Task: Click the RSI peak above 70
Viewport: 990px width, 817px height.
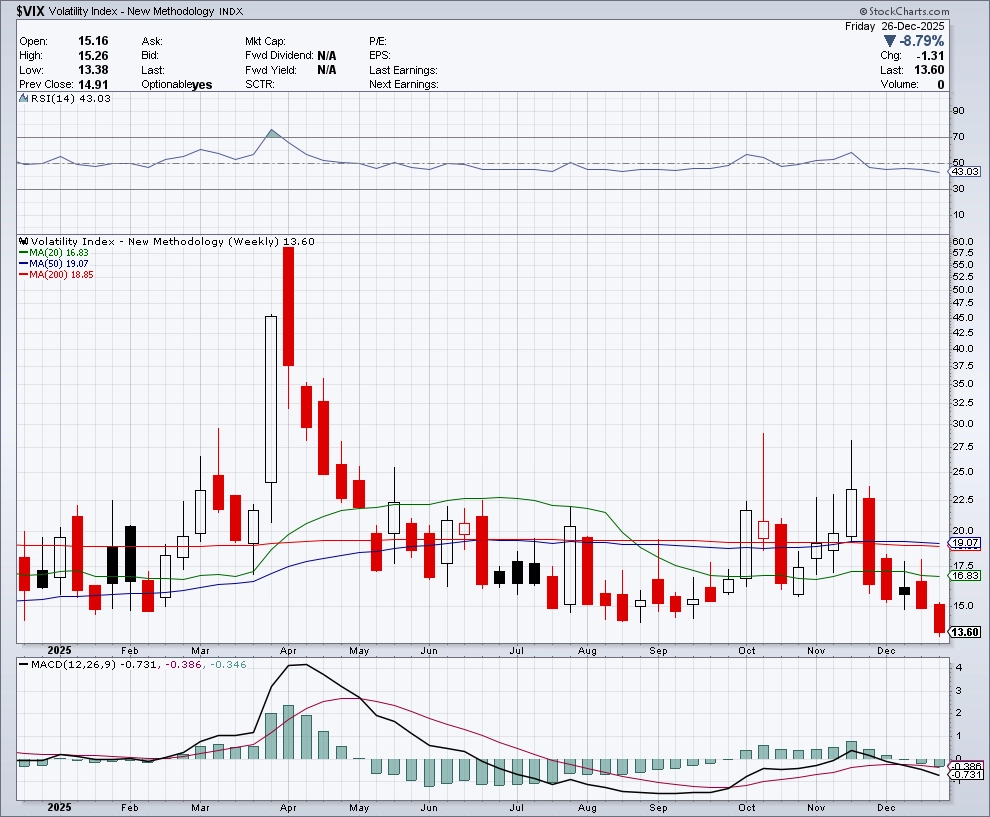Action: [271, 131]
